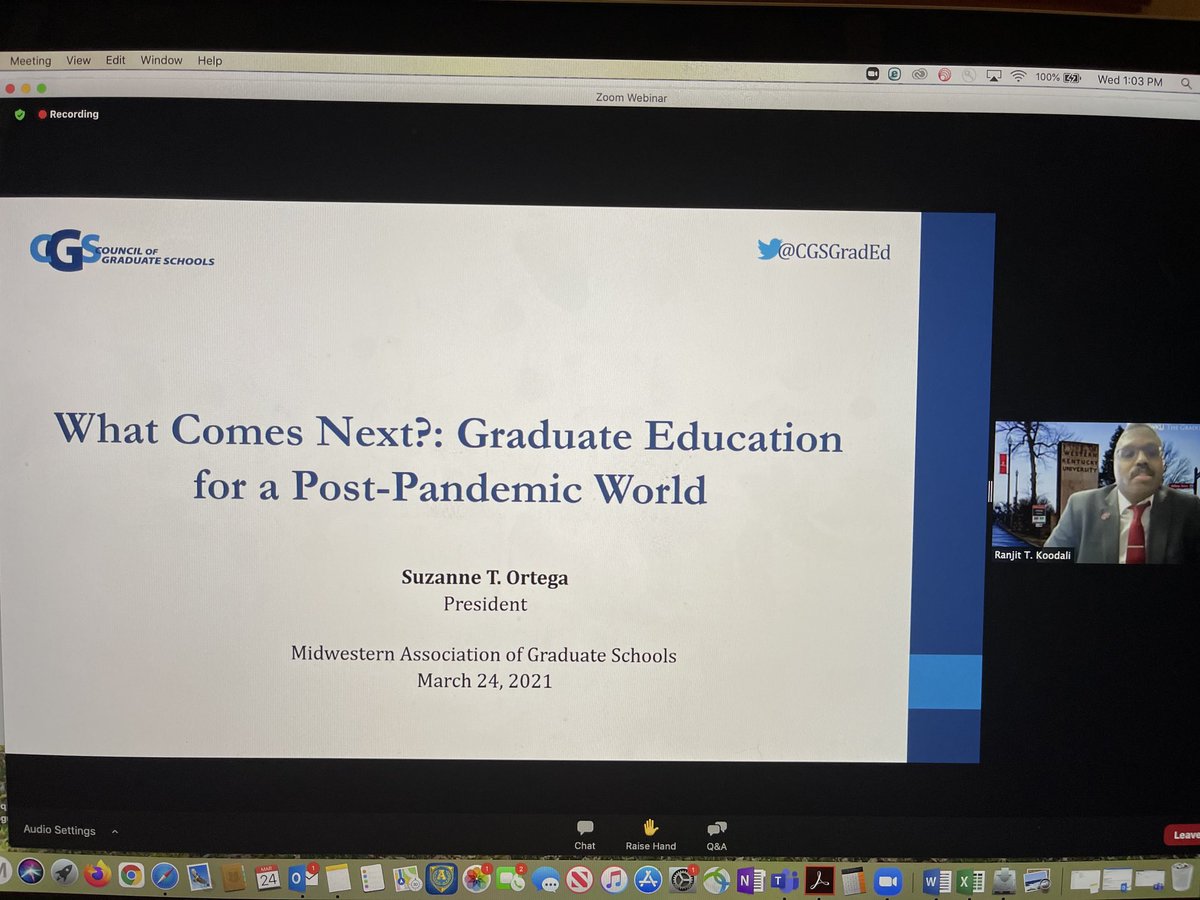Open Apple News from the Dock

[580, 880]
